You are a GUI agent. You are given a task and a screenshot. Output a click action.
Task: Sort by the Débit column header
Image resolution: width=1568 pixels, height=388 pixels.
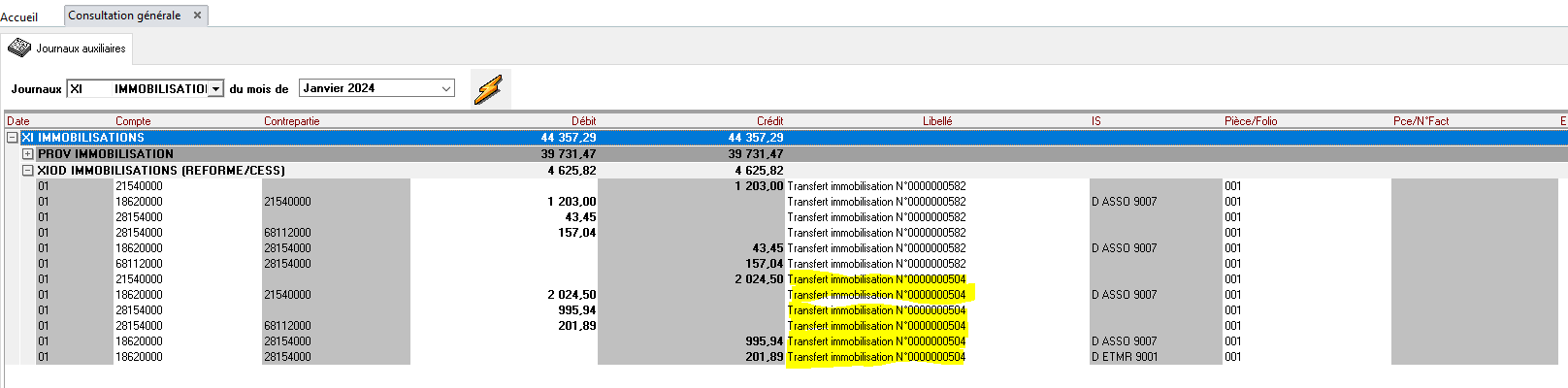pyautogui.click(x=583, y=121)
